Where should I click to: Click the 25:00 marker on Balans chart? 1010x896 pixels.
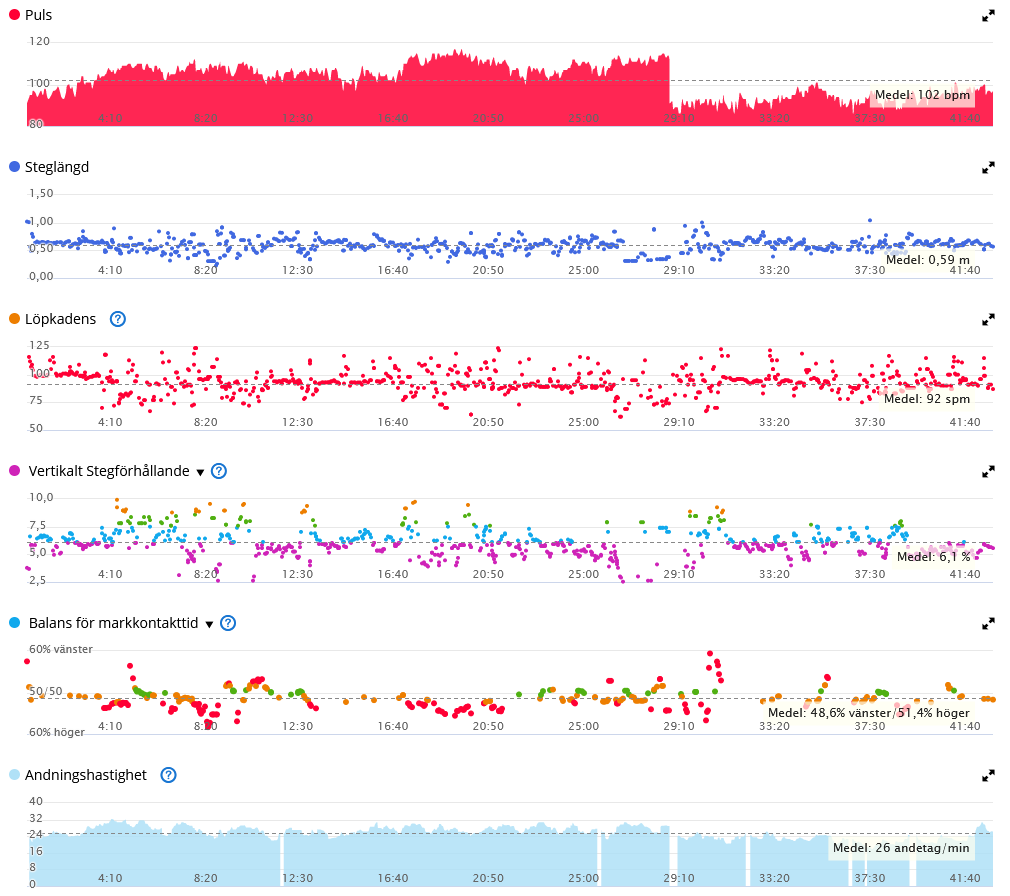[584, 726]
